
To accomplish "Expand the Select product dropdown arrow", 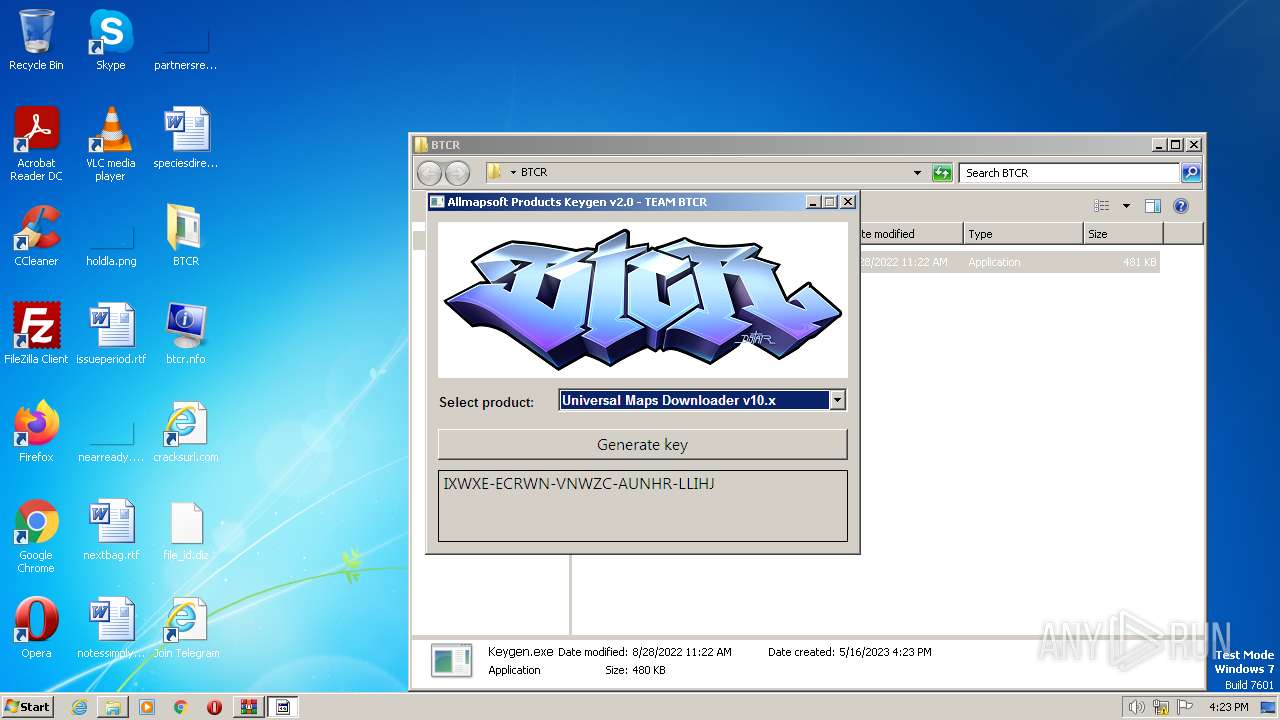I will pos(838,400).
